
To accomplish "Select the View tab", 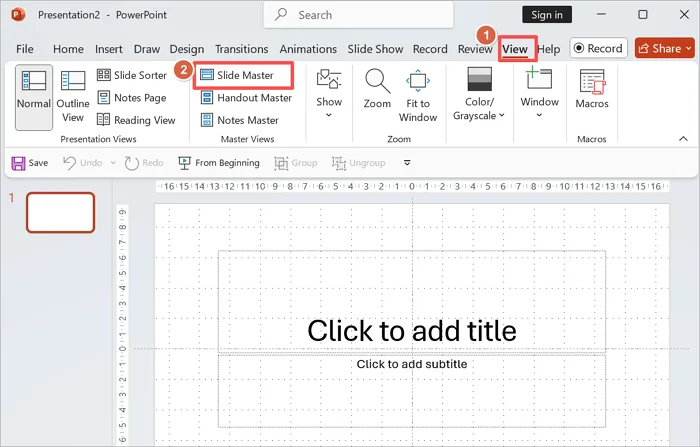I will (515, 49).
